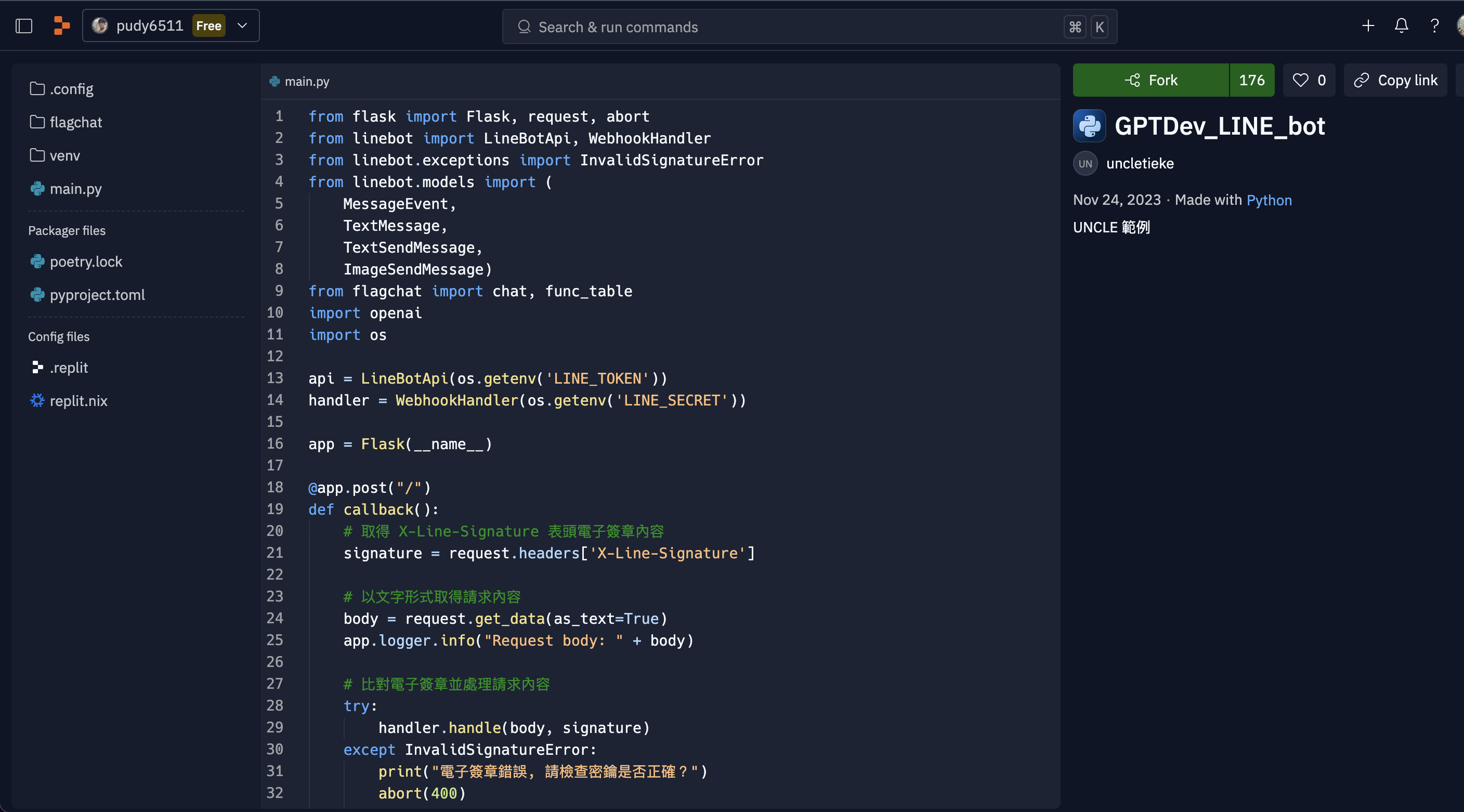The width and height of the screenshot is (1464, 812).
Task: Click '@app.post("/")' decorator line
Action: (x=370, y=488)
